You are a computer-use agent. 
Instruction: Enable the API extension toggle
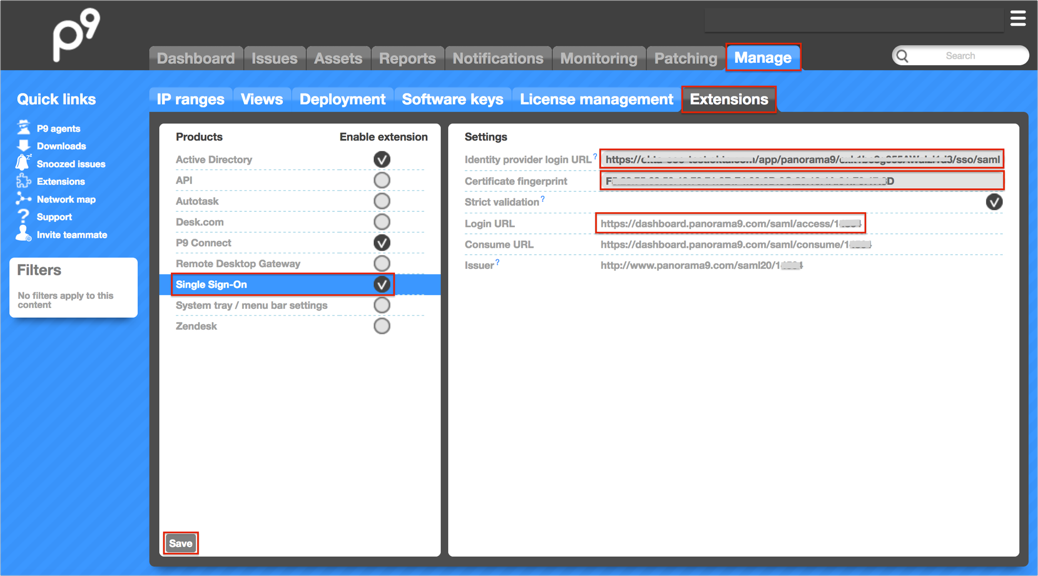click(382, 181)
